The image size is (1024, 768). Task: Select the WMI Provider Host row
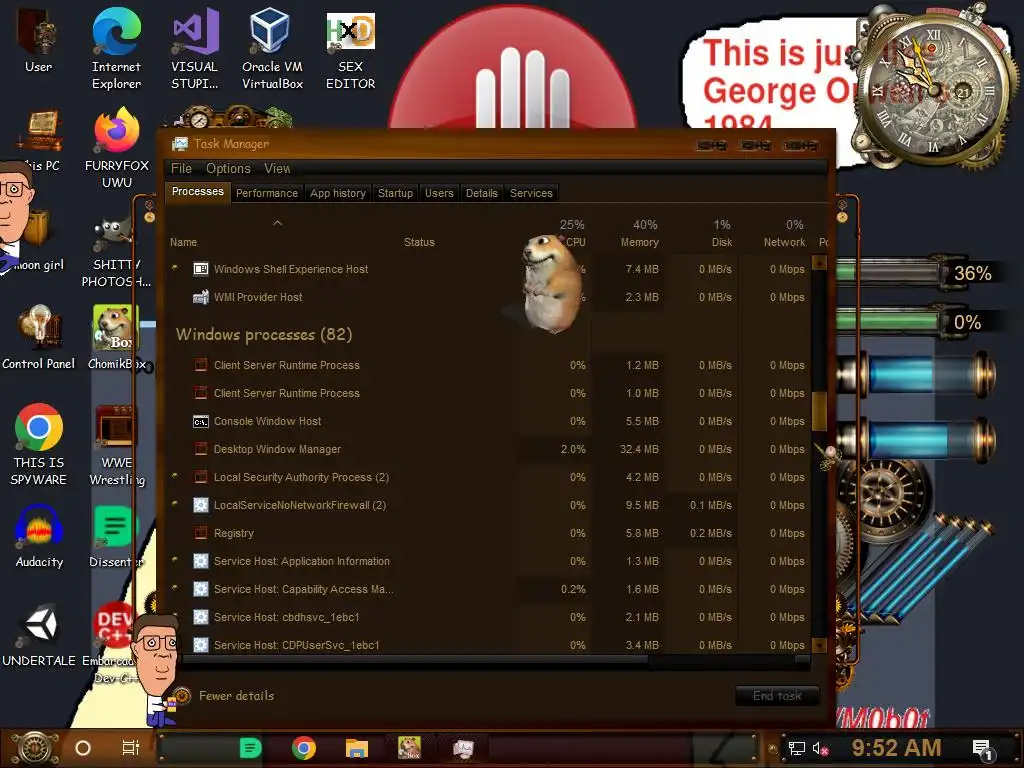[x=490, y=297]
